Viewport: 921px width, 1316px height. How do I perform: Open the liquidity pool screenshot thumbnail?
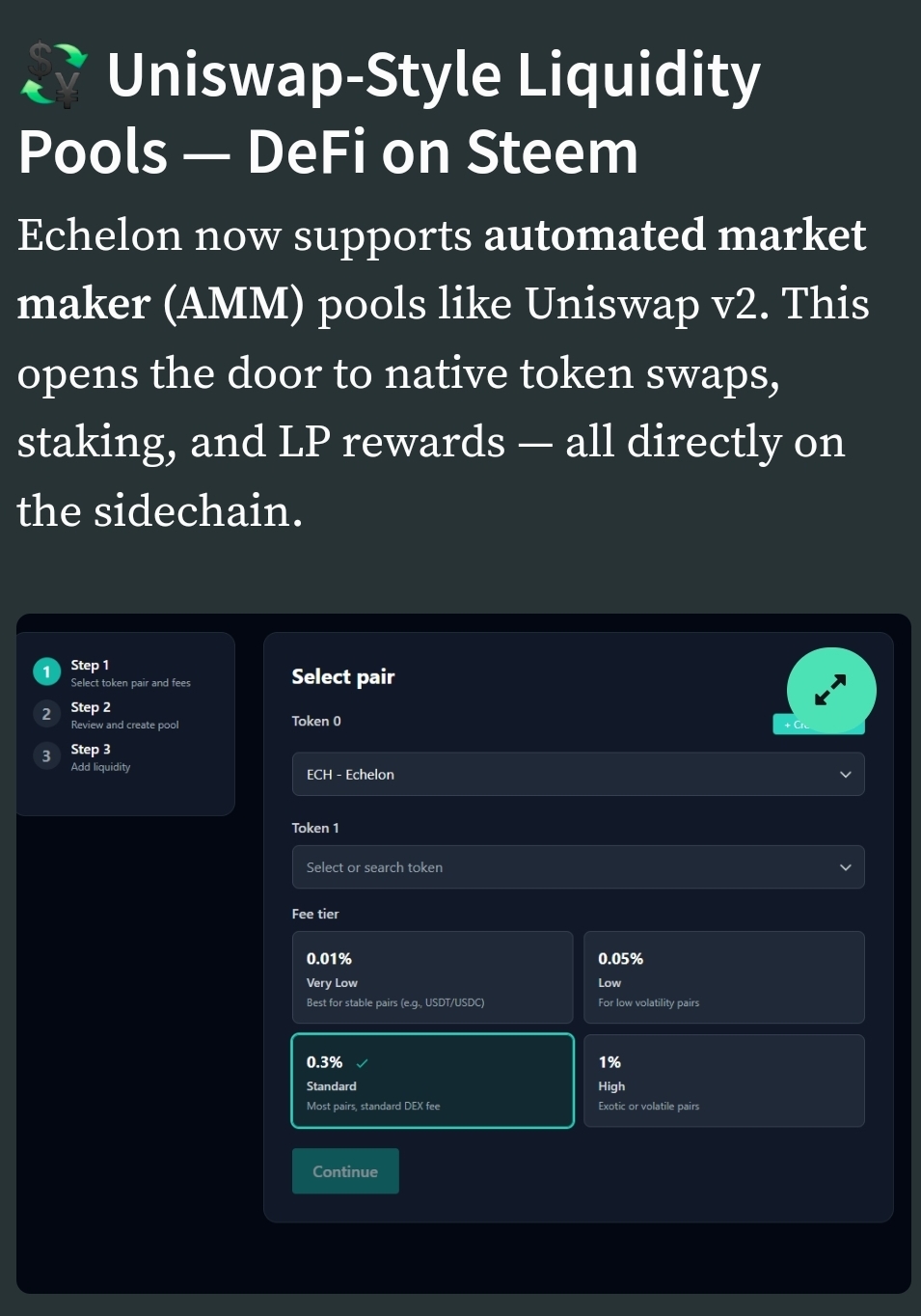pyautogui.click(x=464, y=953)
